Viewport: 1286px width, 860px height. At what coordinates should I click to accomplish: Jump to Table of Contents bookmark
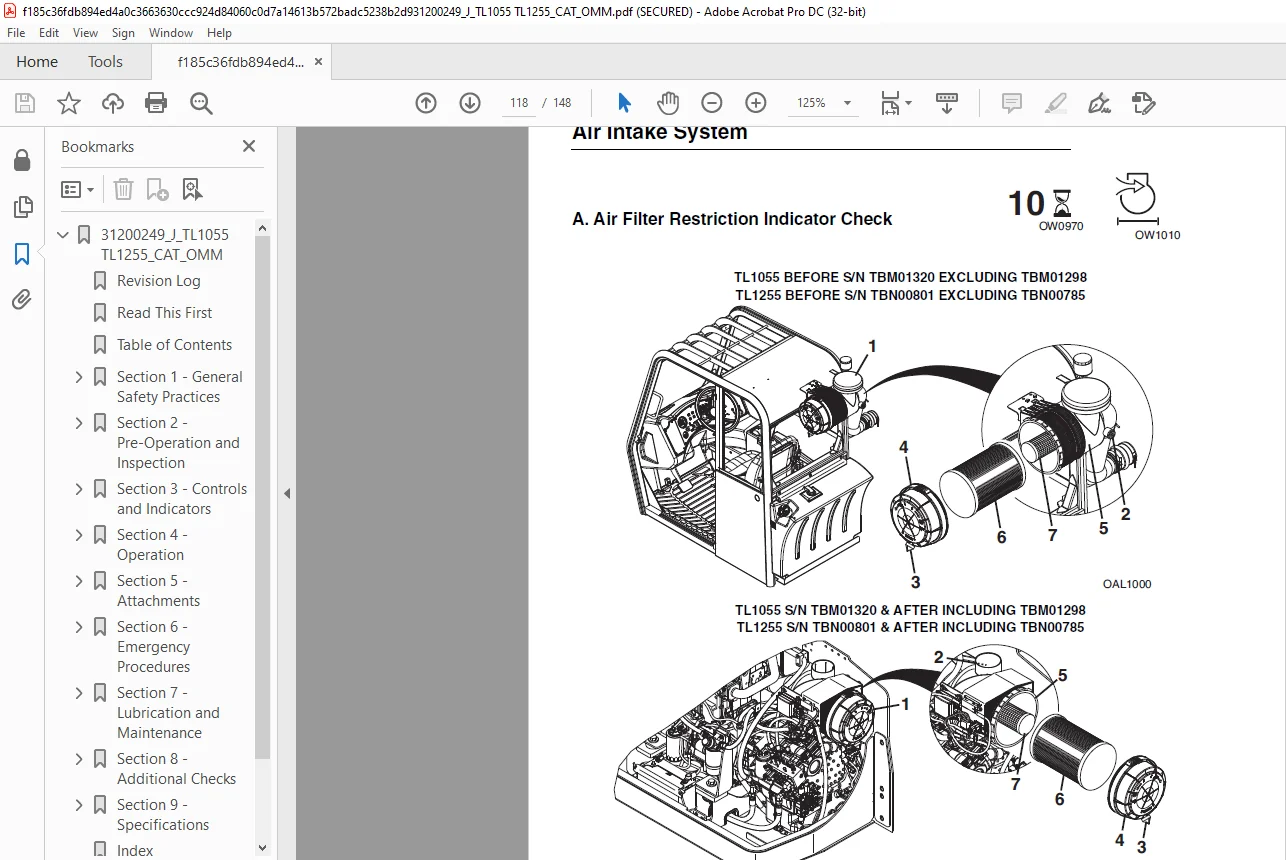(x=174, y=345)
